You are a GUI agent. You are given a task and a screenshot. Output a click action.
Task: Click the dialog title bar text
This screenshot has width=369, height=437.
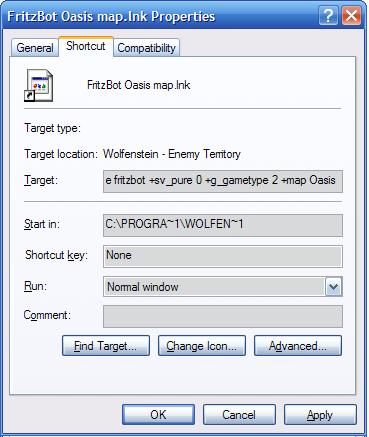point(111,16)
